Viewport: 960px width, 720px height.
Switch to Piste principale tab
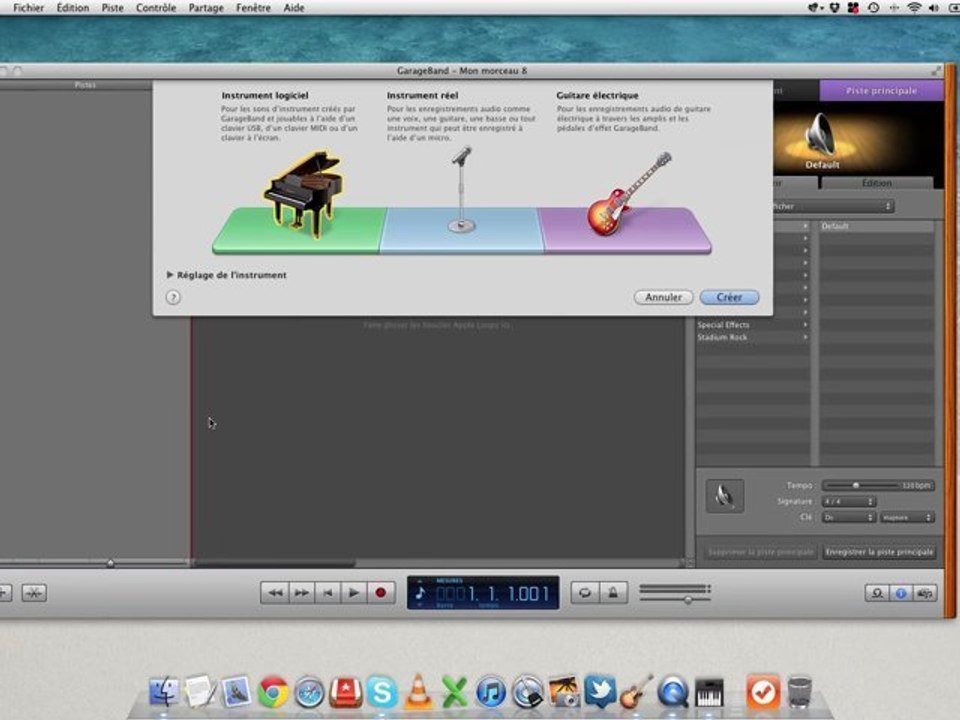(881, 91)
